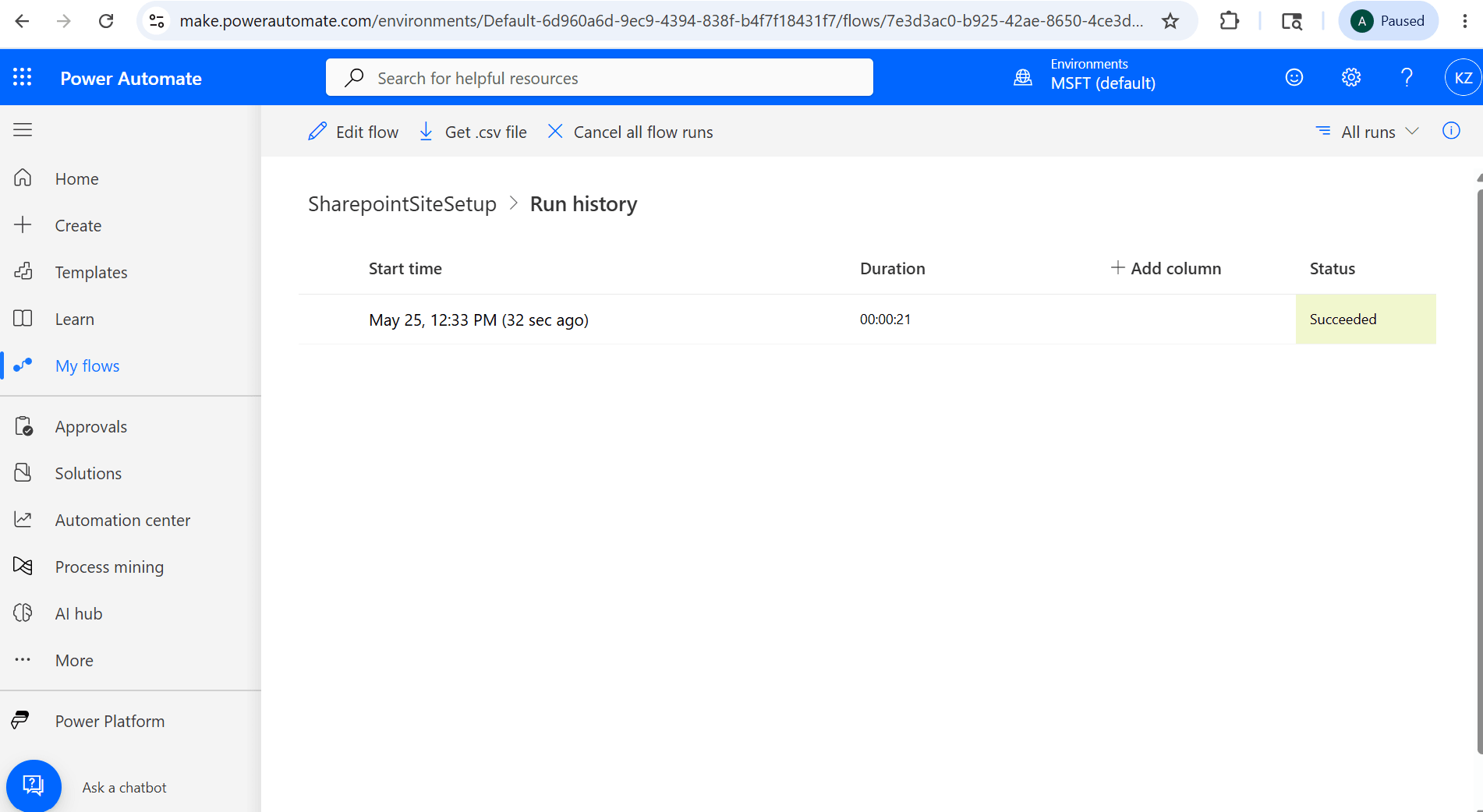
Task: Click the Add column button
Action: (1166, 268)
